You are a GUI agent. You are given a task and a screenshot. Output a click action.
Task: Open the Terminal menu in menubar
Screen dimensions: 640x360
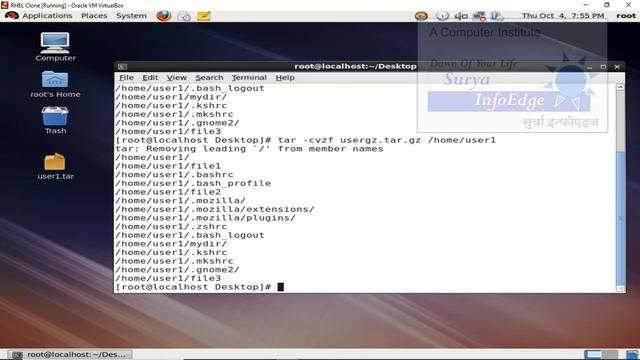point(249,78)
